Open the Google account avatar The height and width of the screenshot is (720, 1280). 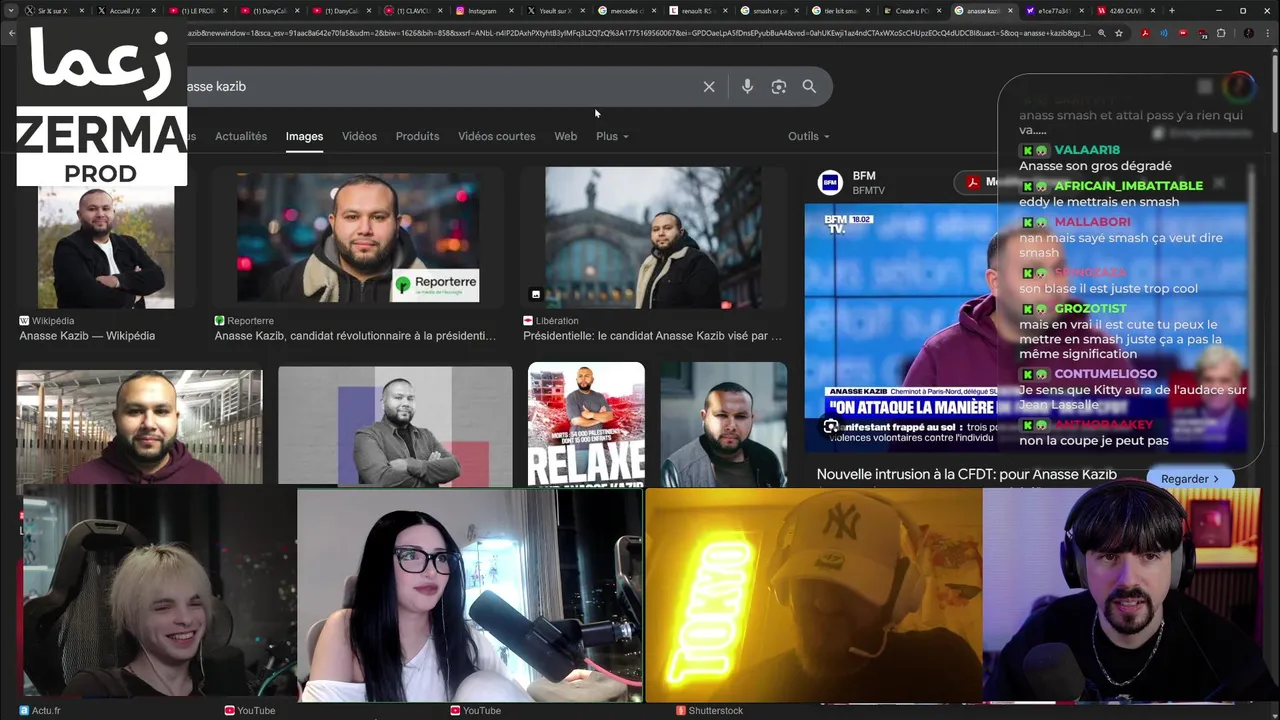tap(1240, 87)
